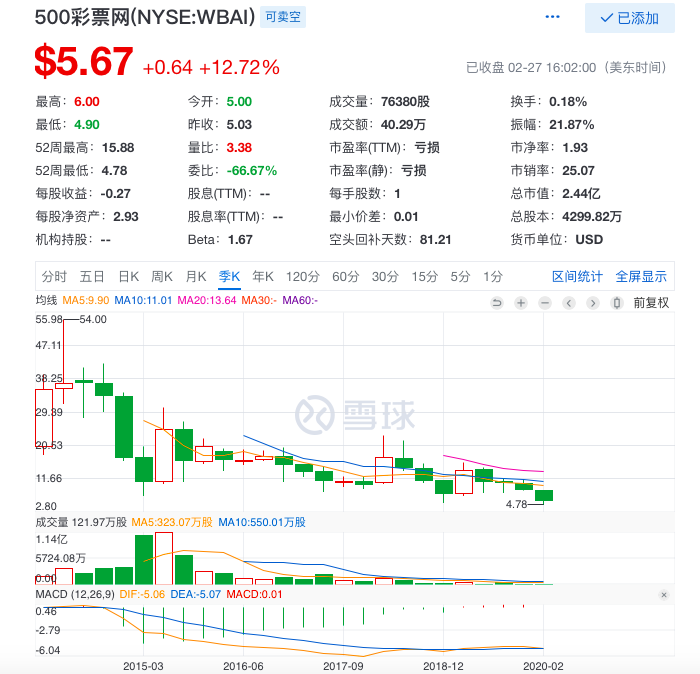Screen dimensions: 700x674
Task: Zoom out the K-line chart
Action: [x=545, y=302]
